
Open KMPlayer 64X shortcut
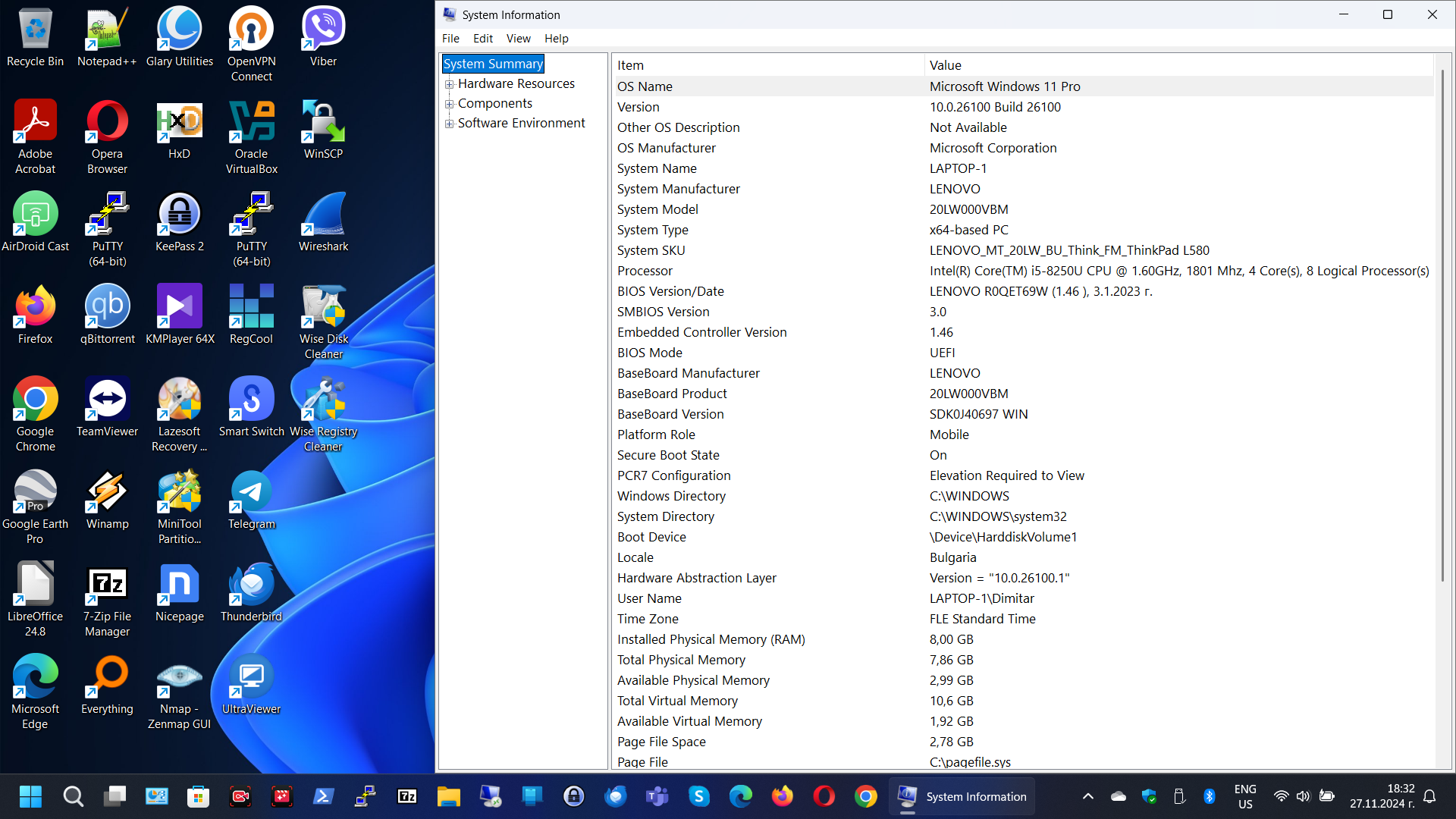(179, 315)
